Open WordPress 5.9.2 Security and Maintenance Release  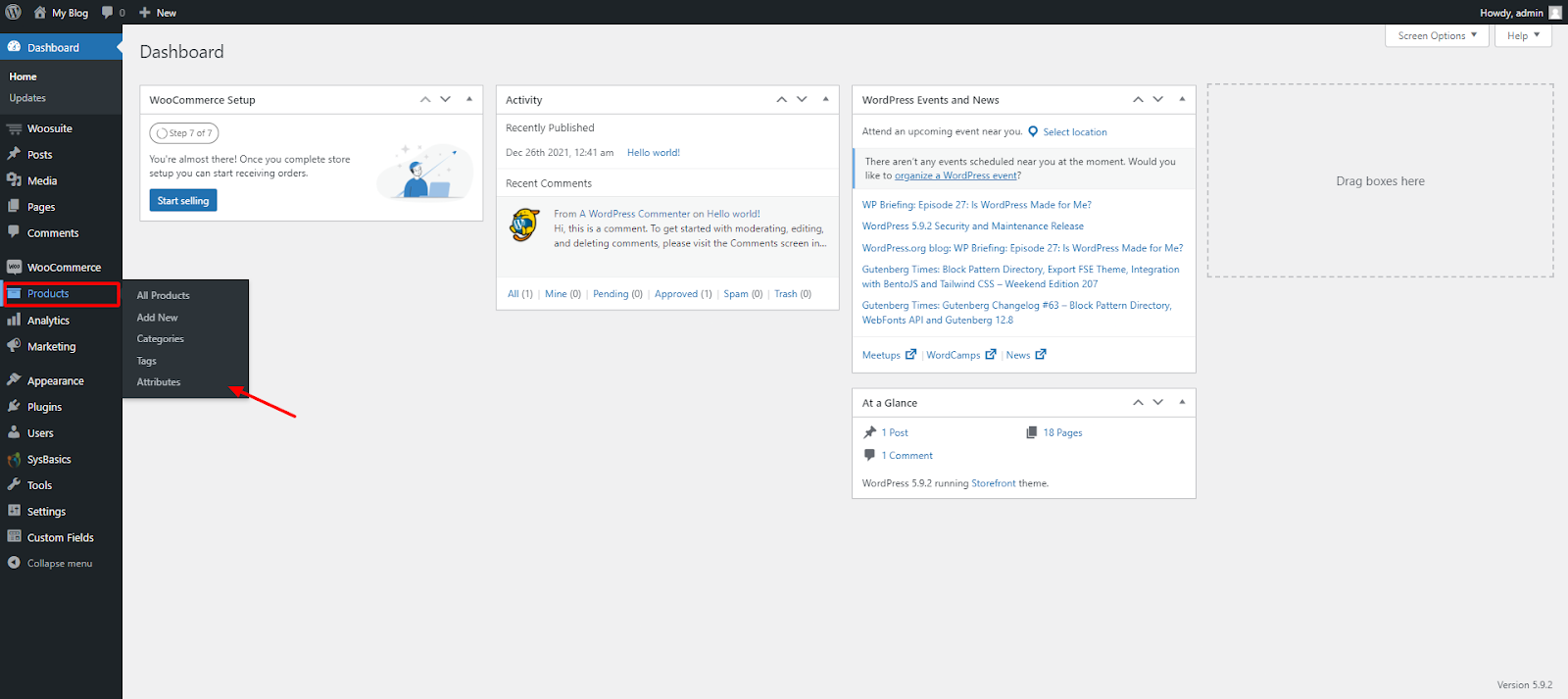pyautogui.click(x=973, y=226)
